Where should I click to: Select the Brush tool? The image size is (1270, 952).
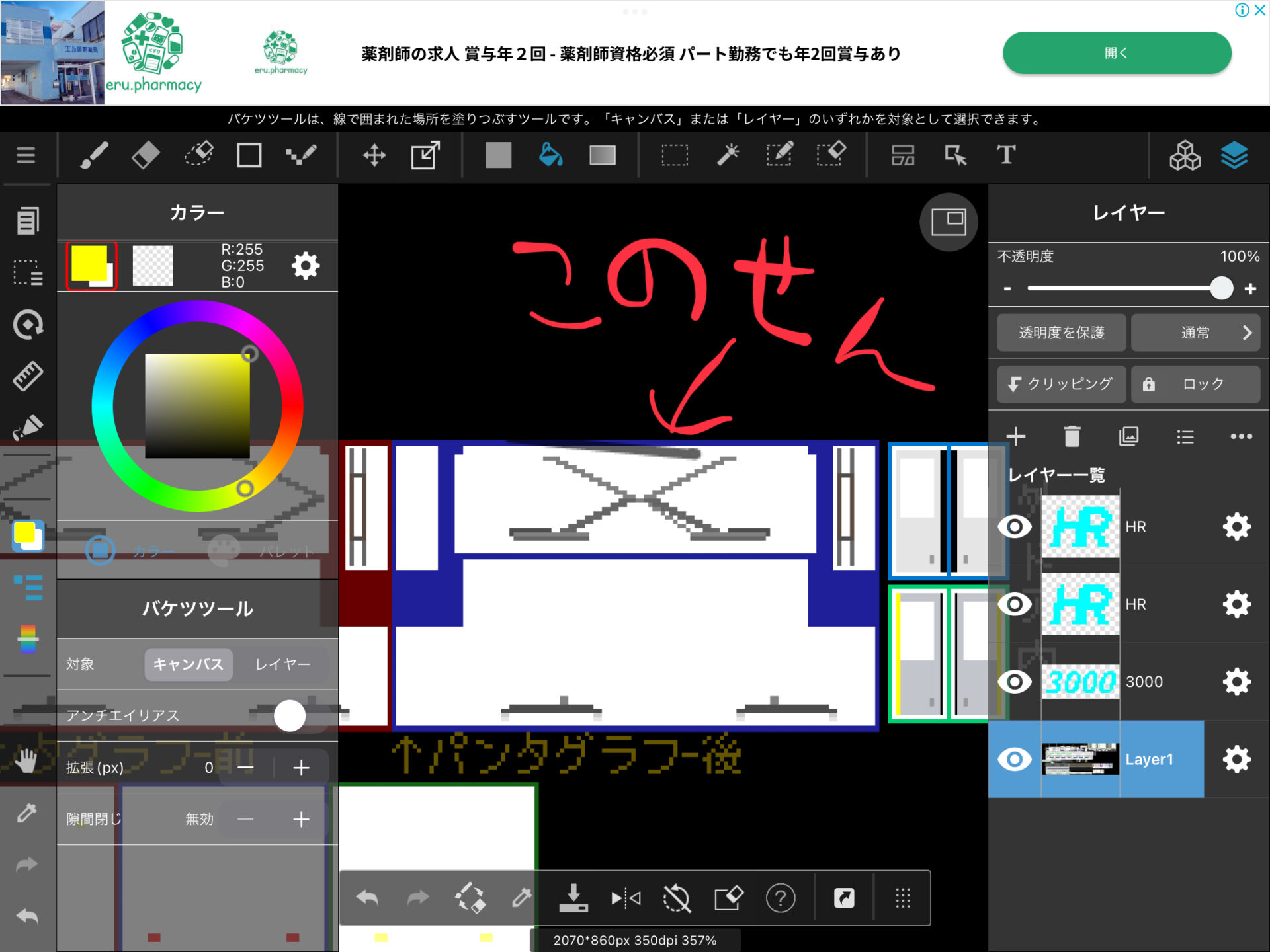[93, 155]
